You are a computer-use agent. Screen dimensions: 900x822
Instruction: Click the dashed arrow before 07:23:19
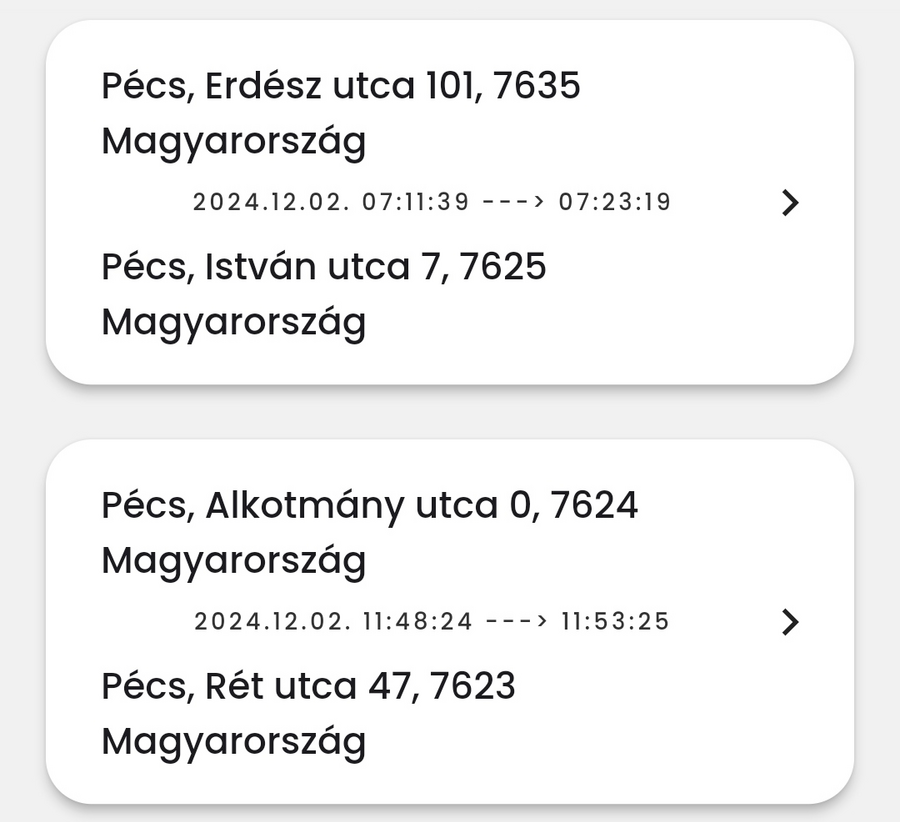coord(513,202)
